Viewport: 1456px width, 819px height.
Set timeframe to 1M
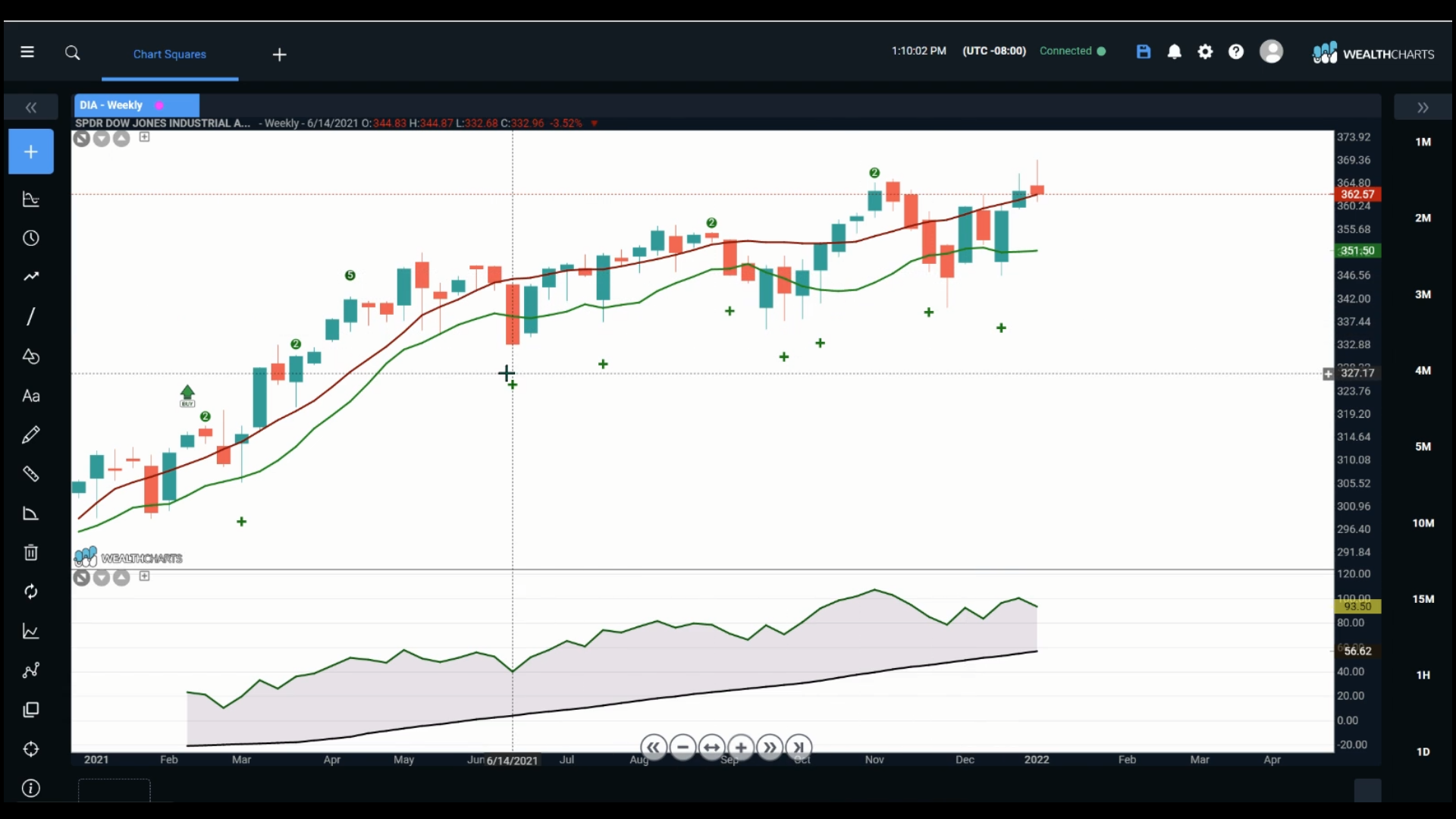pyautogui.click(x=1423, y=142)
